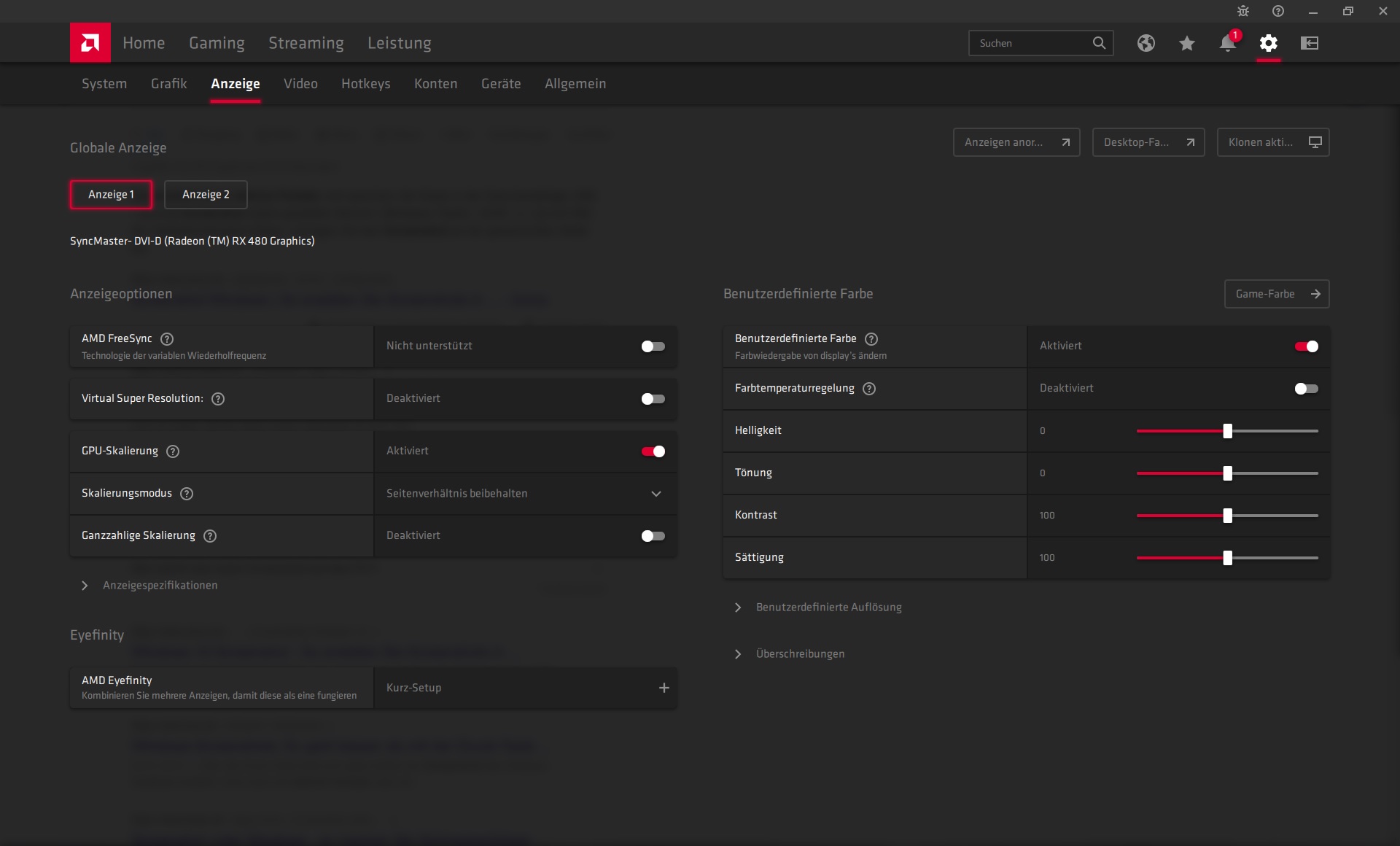Show help for Virtual Super Resolution
This screenshot has height=846, width=1400.
click(218, 399)
